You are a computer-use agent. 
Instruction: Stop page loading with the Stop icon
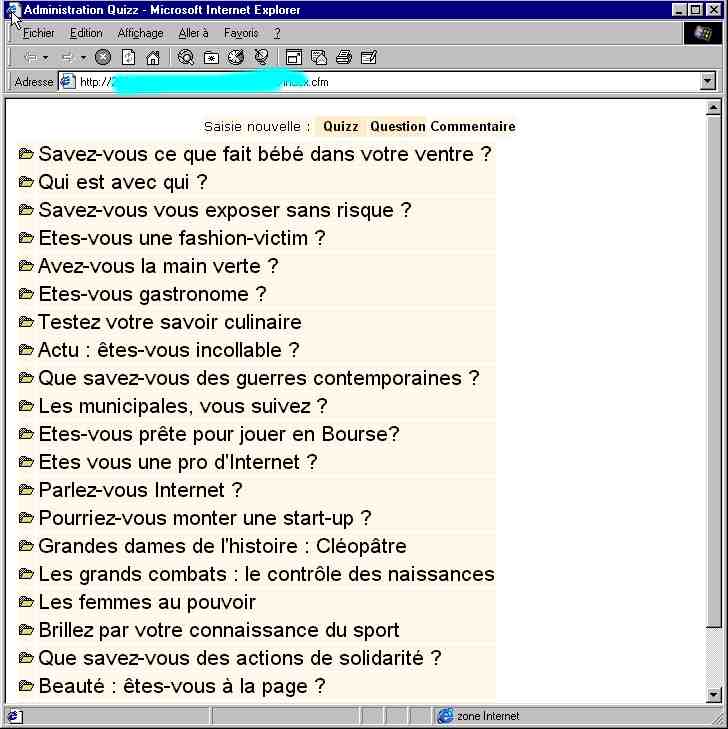coord(103,58)
